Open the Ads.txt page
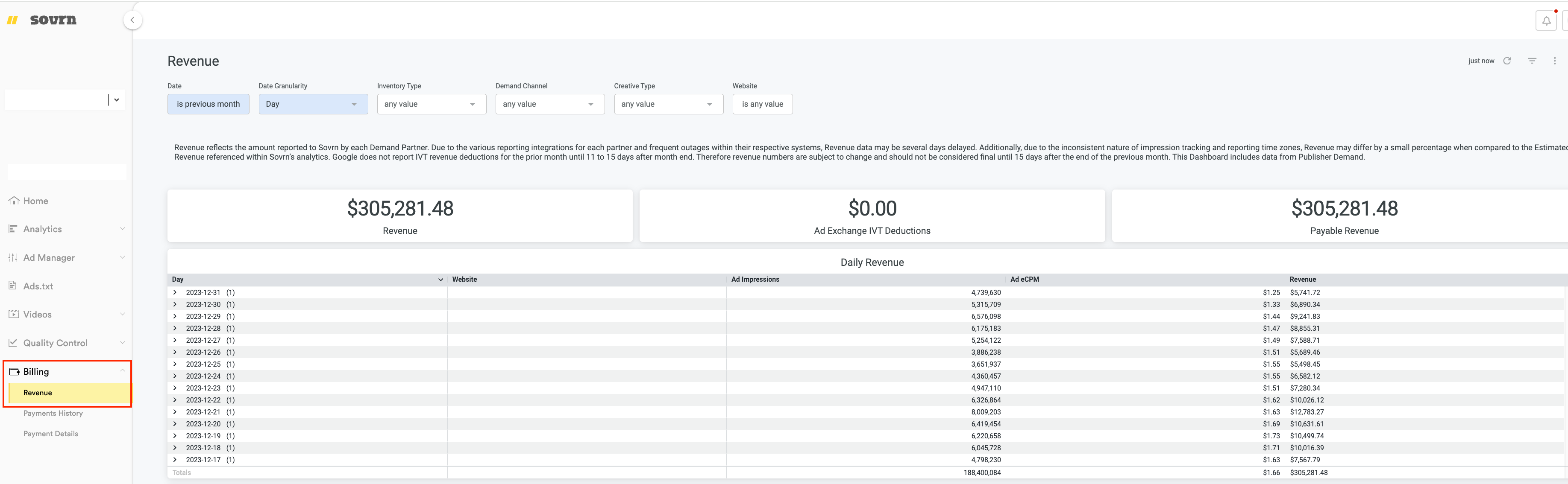Viewport: 1568px width, 484px height. tap(38, 286)
